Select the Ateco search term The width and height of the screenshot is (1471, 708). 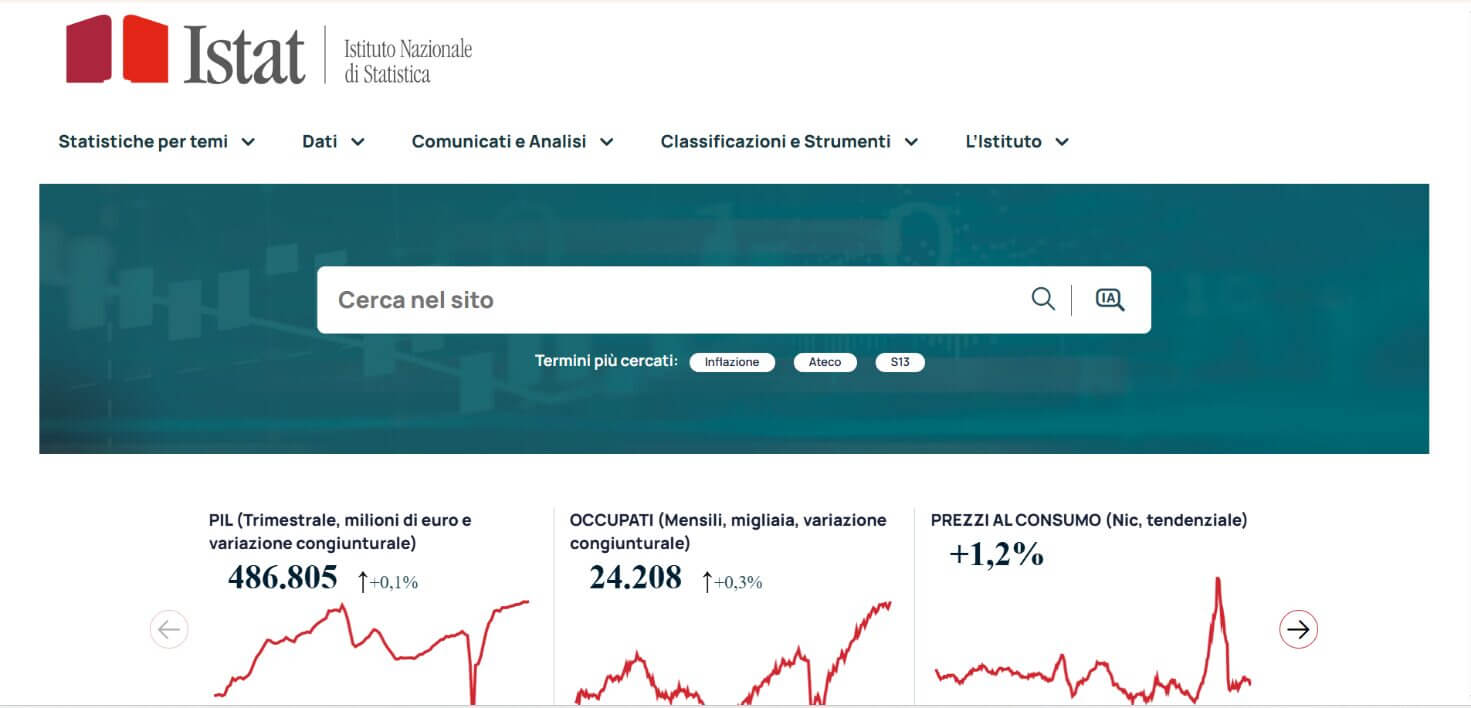(825, 362)
